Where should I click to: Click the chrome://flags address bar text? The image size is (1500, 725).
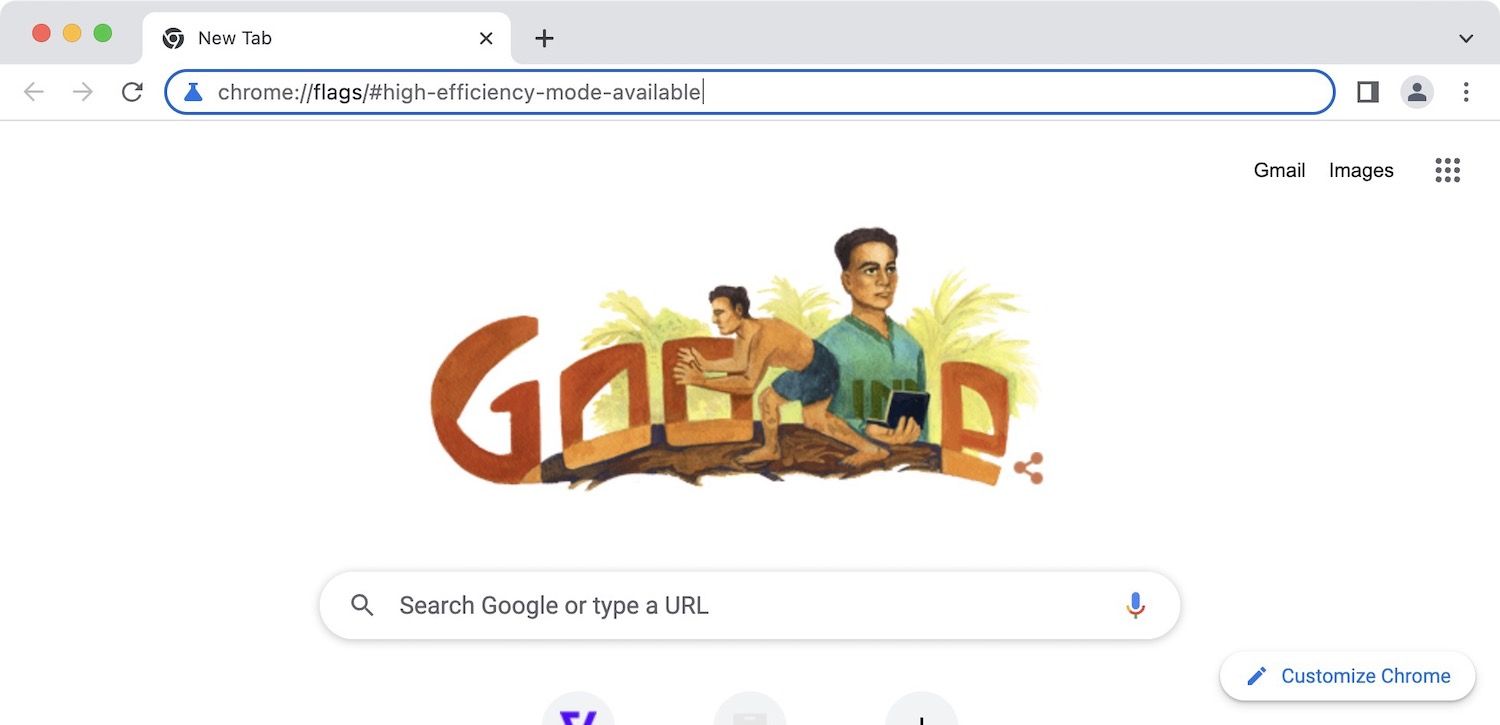(x=460, y=92)
